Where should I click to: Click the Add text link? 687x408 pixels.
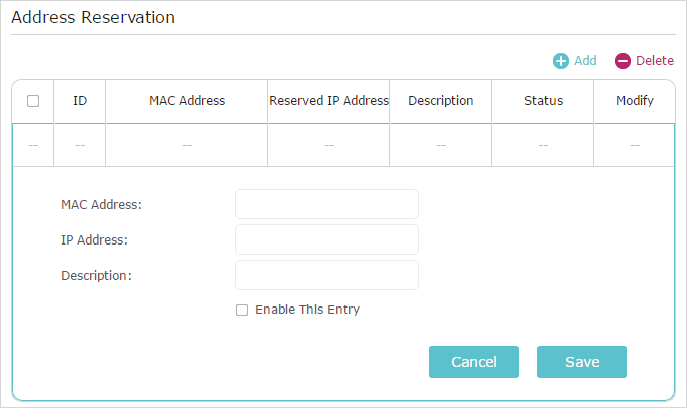pyautogui.click(x=585, y=60)
